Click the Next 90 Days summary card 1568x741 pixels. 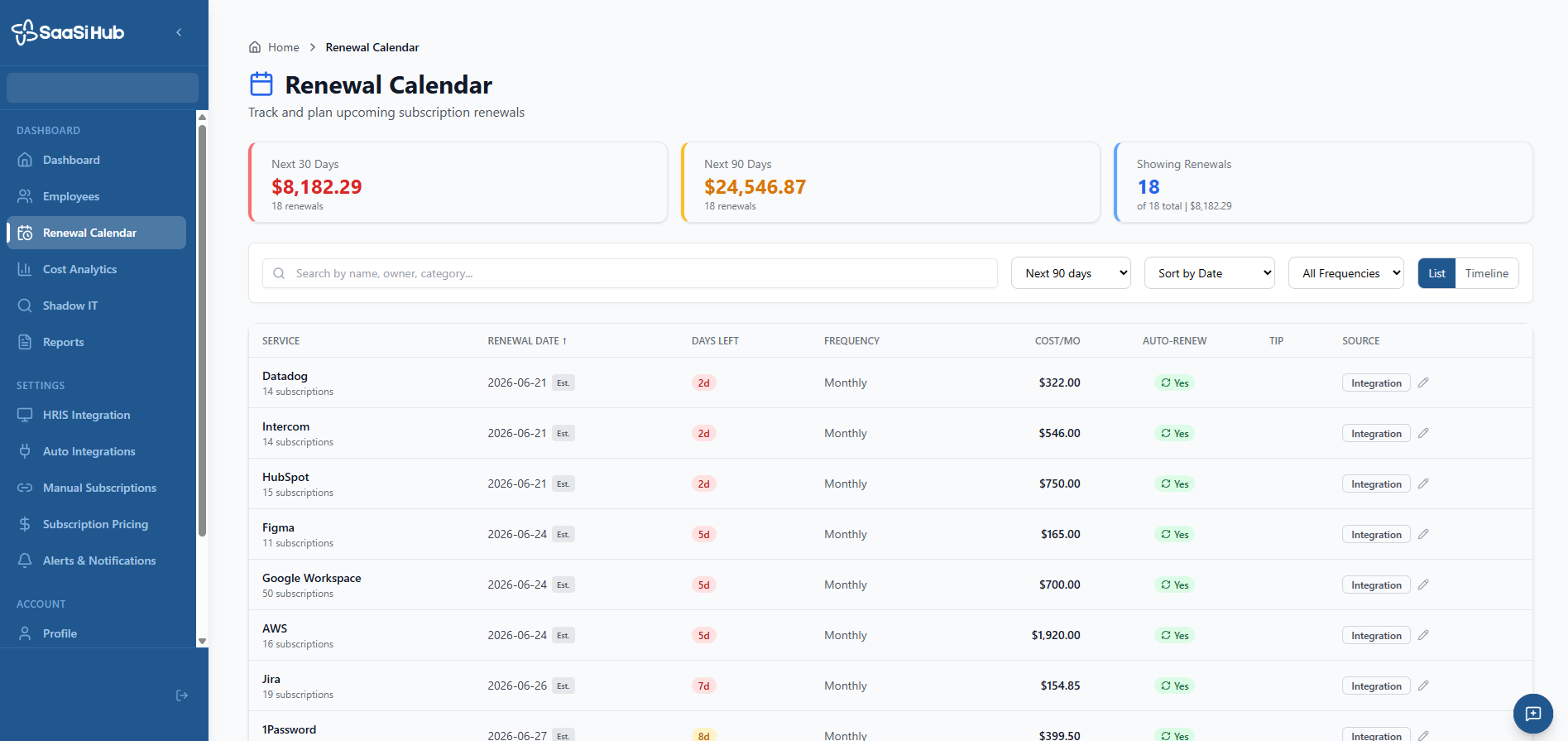tap(890, 182)
